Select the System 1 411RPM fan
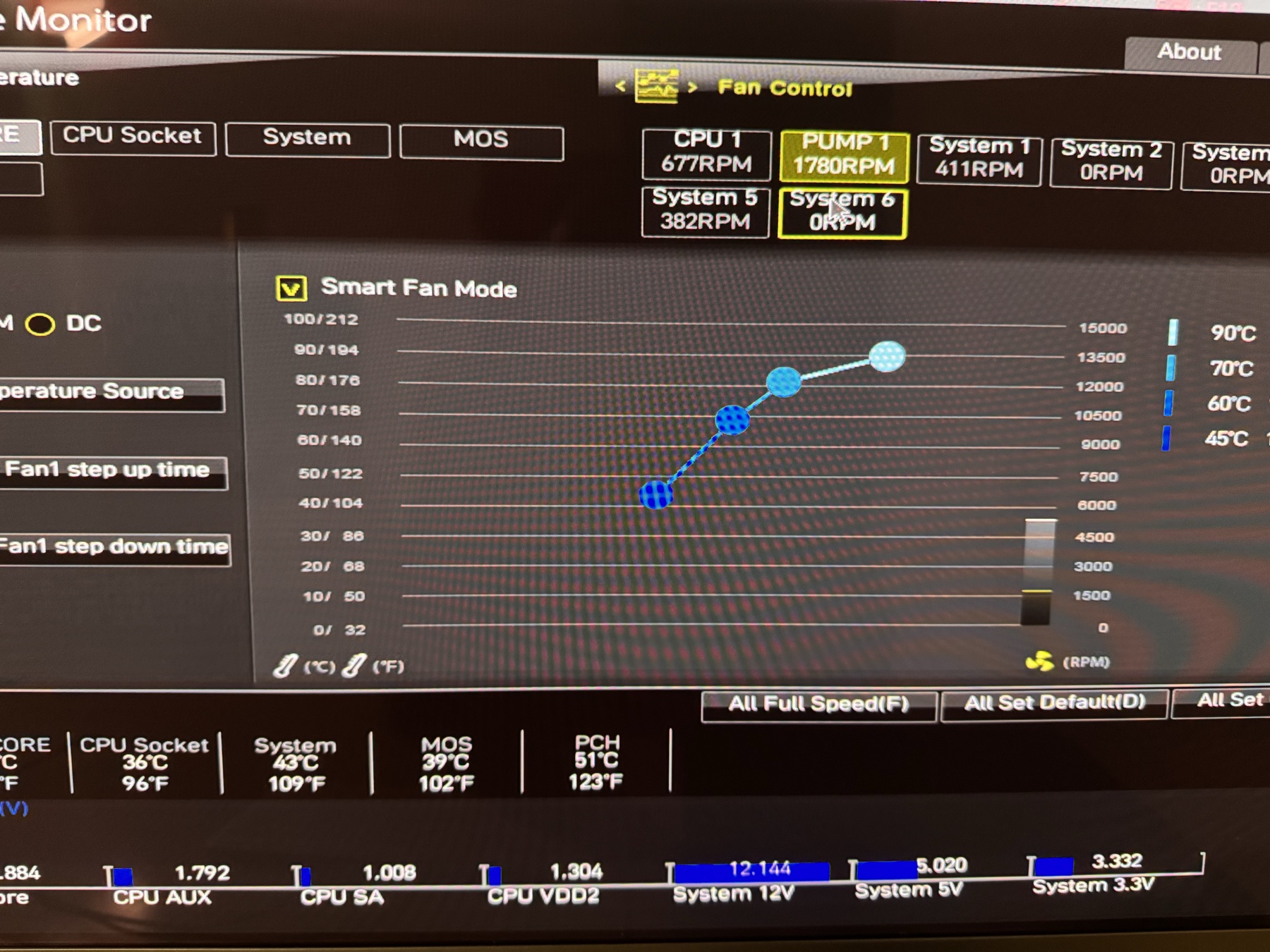This screenshot has height=952, width=1270. click(x=979, y=159)
